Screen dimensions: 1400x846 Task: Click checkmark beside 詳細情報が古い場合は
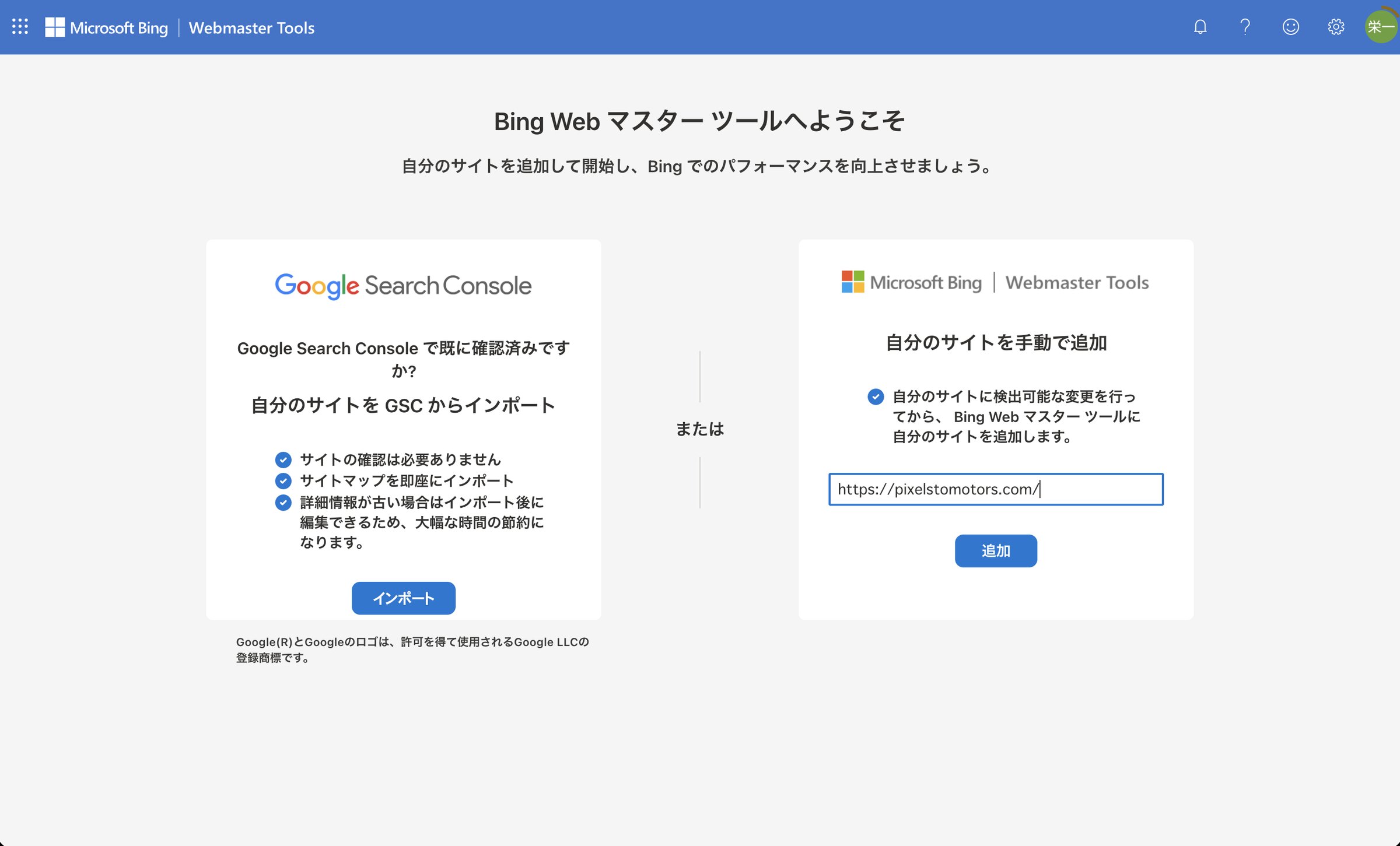tap(283, 503)
